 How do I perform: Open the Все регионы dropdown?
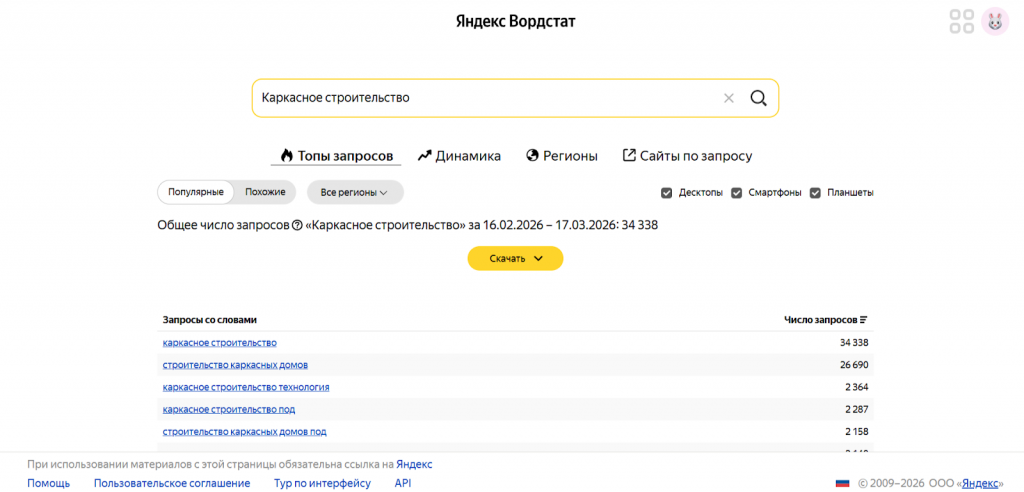pos(355,193)
